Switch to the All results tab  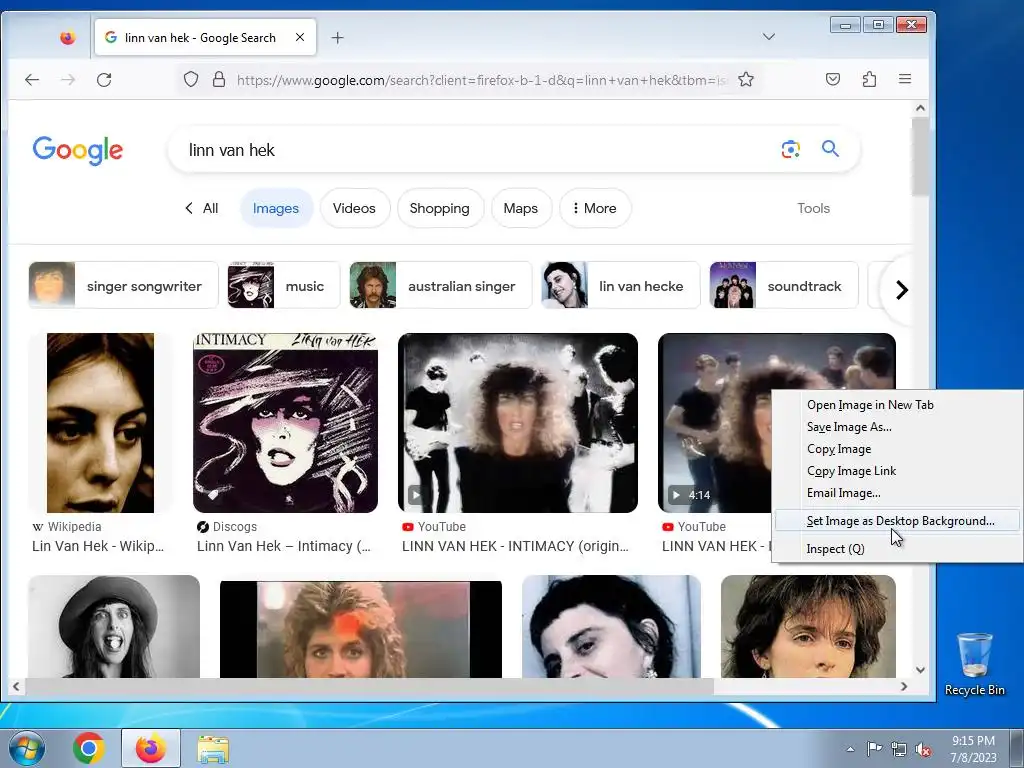click(x=202, y=208)
